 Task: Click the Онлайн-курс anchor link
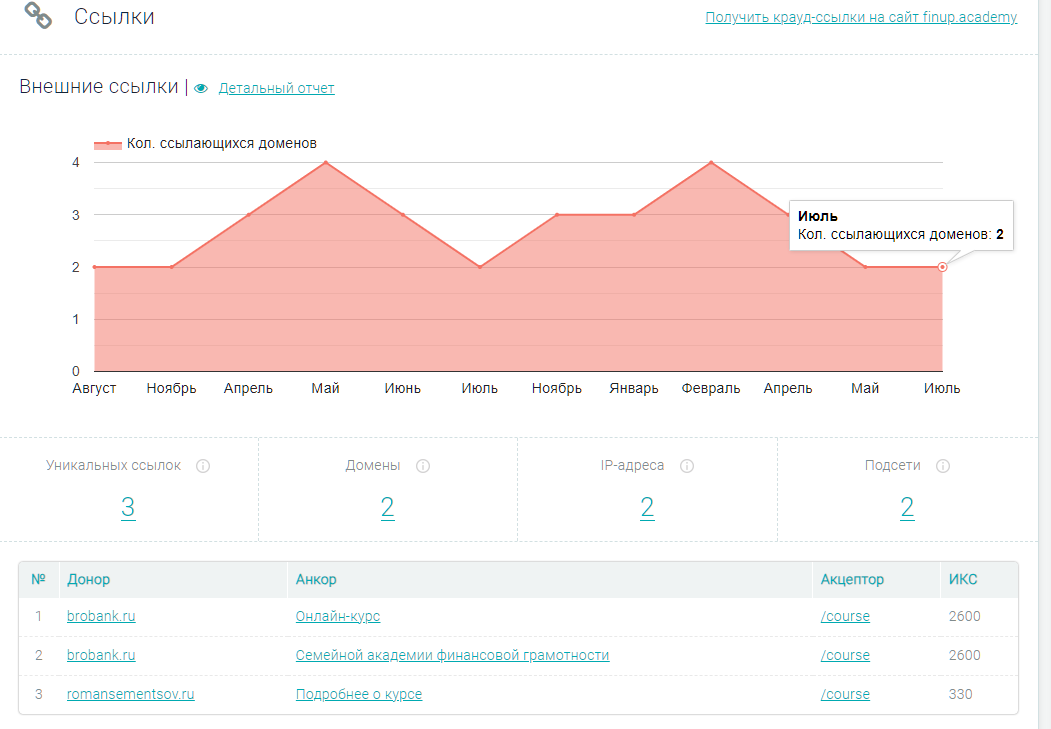pos(337,616)
